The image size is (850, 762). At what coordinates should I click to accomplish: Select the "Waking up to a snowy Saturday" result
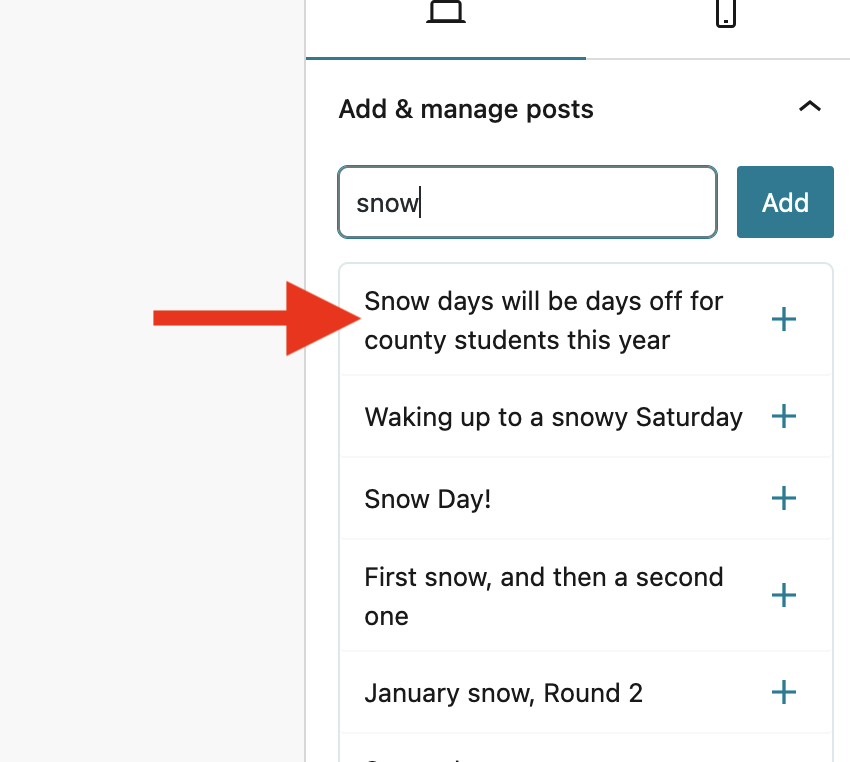click(553, 417)
